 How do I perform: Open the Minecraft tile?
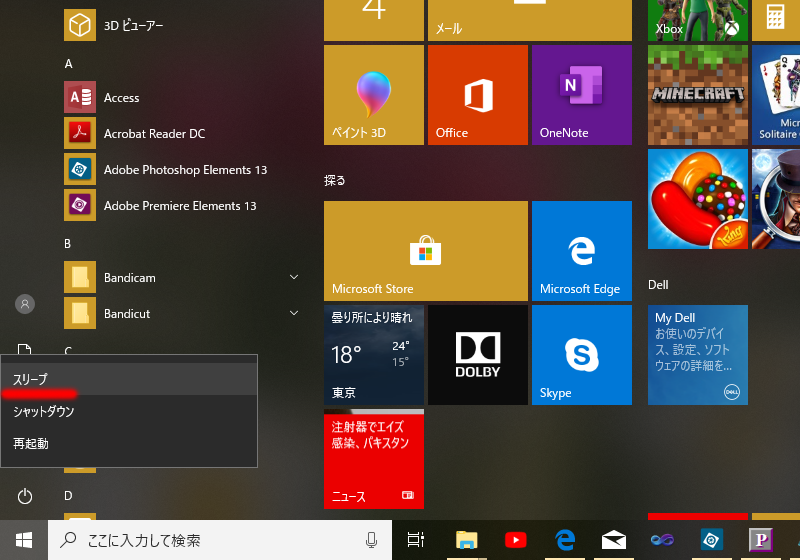(x=698, y=95)
